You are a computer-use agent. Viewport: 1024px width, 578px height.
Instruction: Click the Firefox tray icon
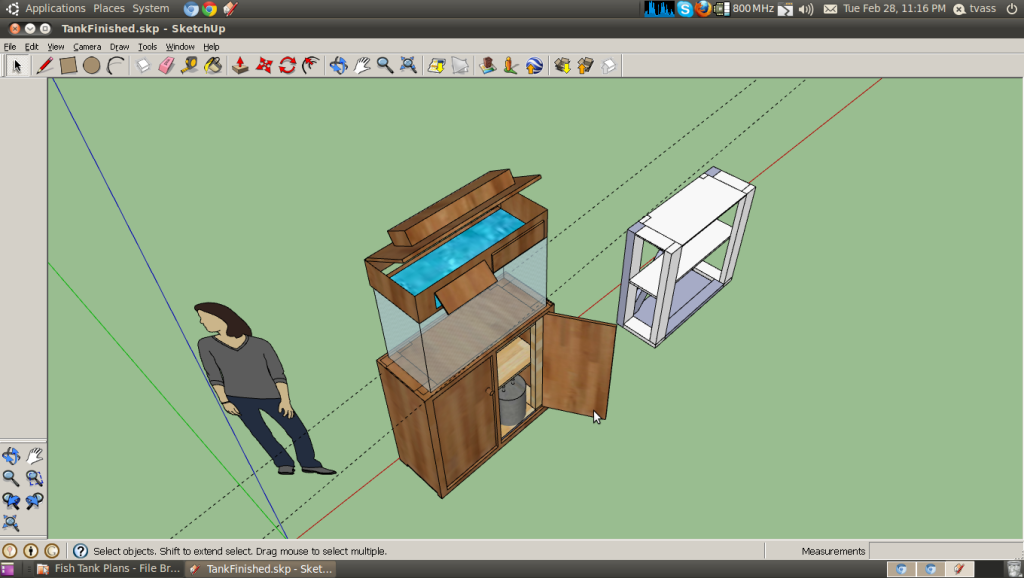point(703,8)
